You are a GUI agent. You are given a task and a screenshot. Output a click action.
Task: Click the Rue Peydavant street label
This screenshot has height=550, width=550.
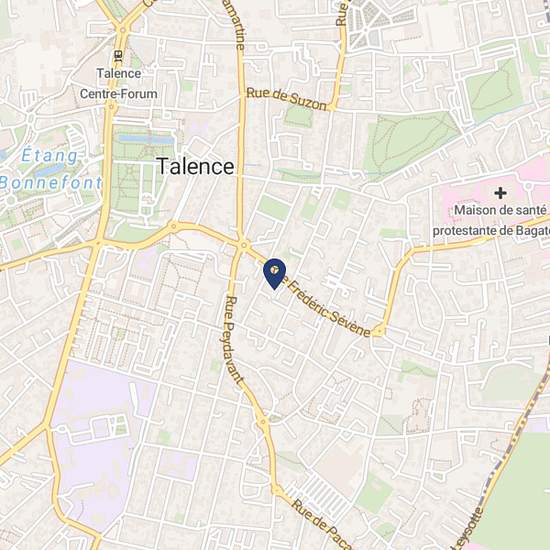[234, 340]
